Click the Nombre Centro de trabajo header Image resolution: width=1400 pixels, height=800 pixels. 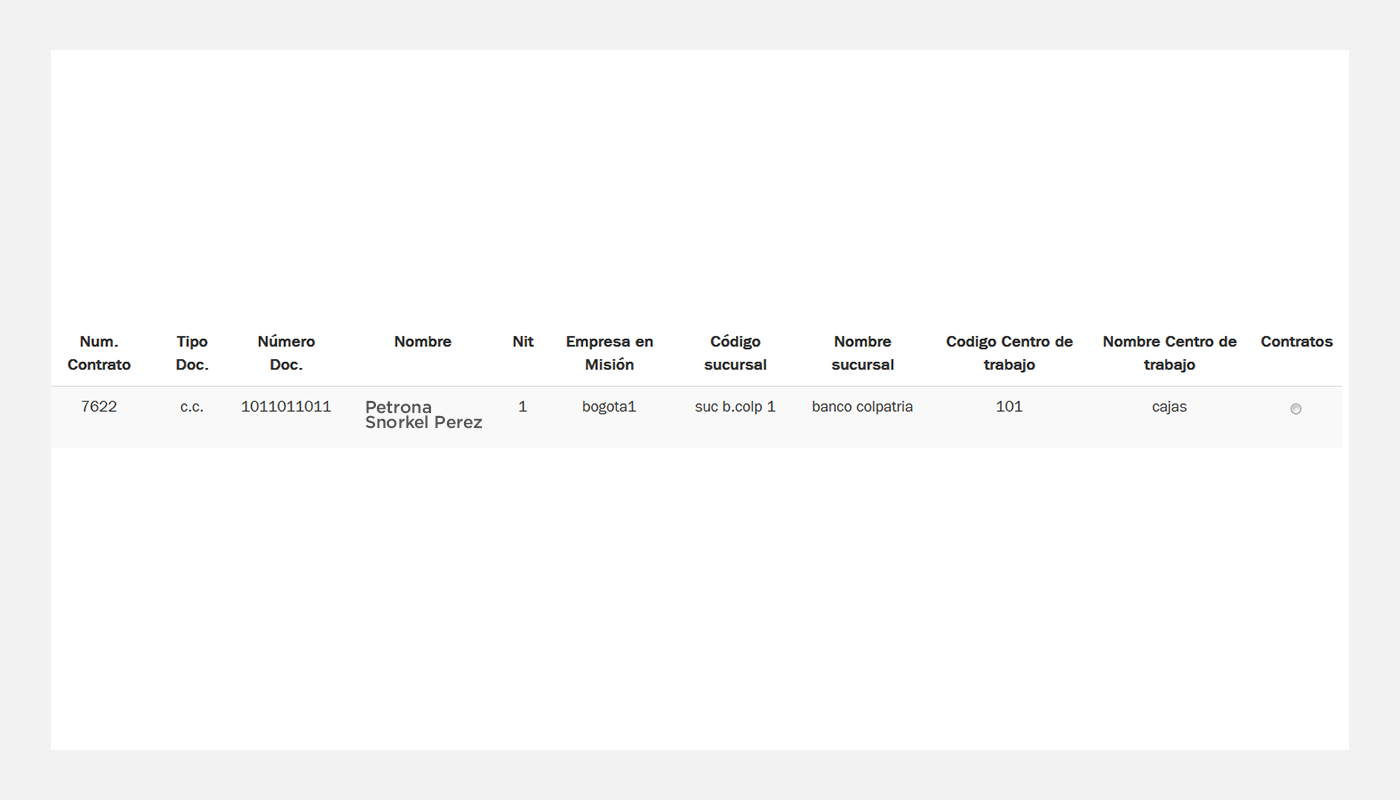1169,353
